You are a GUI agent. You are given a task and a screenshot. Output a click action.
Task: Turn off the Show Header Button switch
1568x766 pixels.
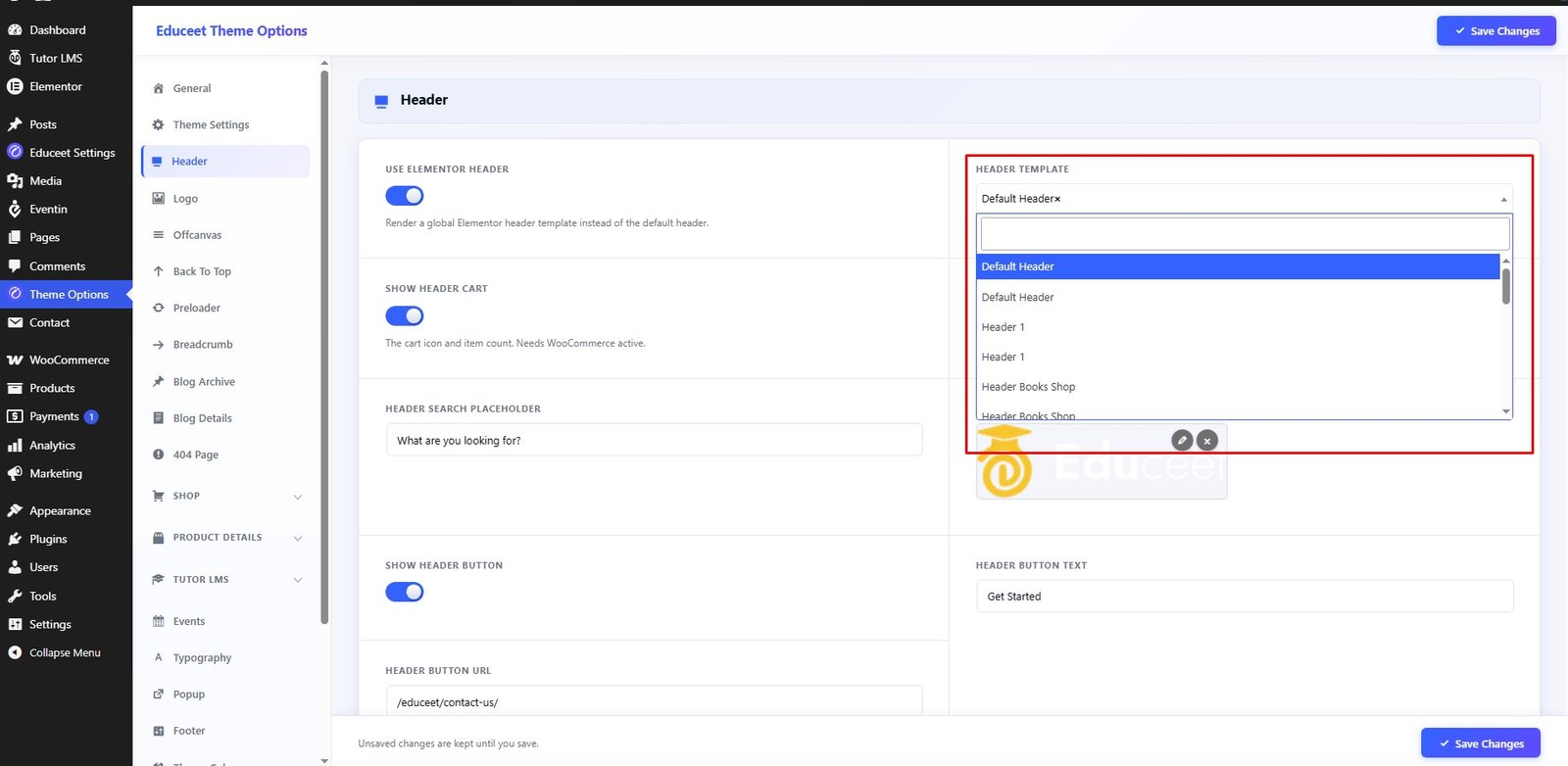click(x=405, y=592)
